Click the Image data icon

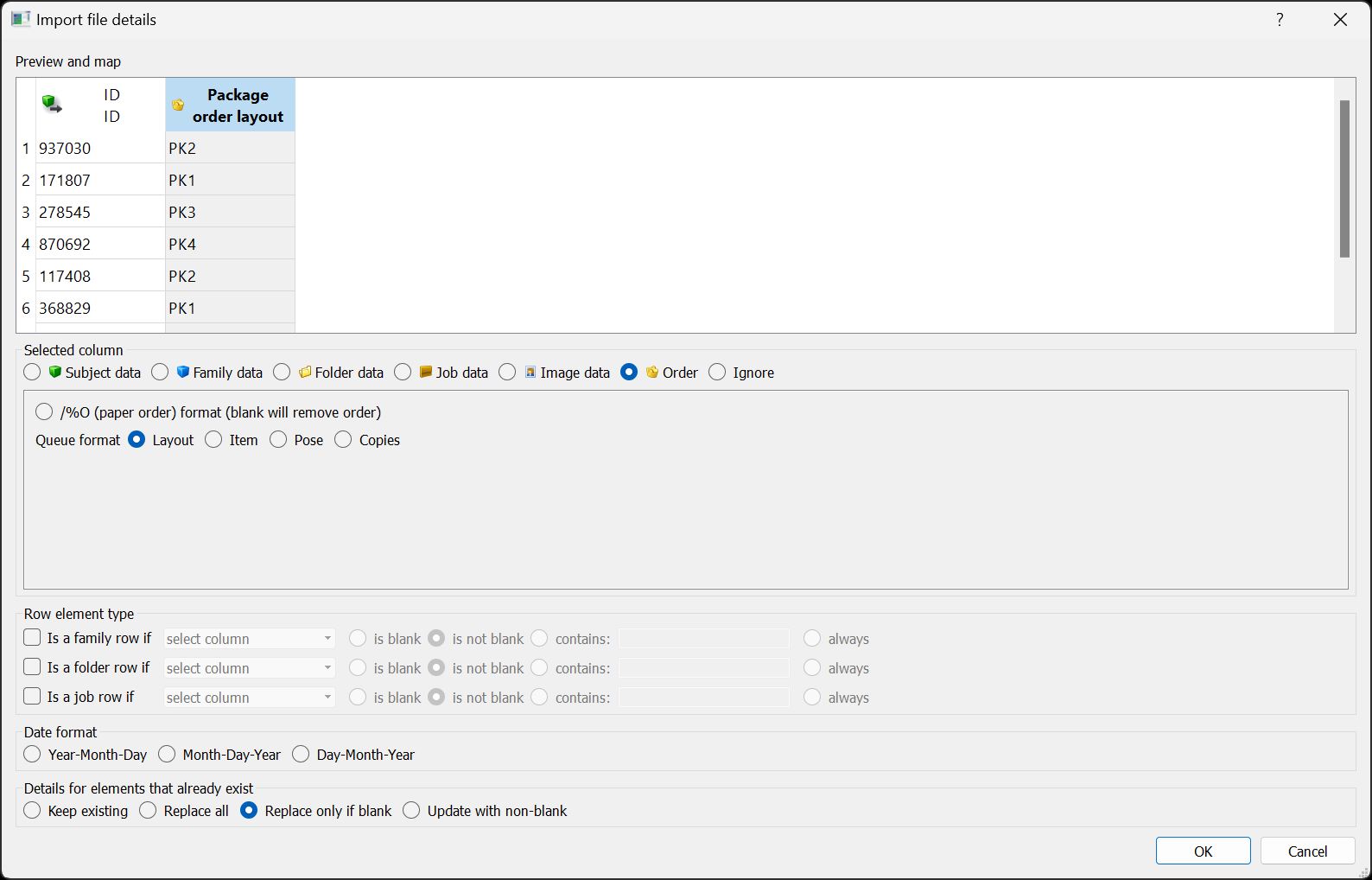tap(530, 372)
